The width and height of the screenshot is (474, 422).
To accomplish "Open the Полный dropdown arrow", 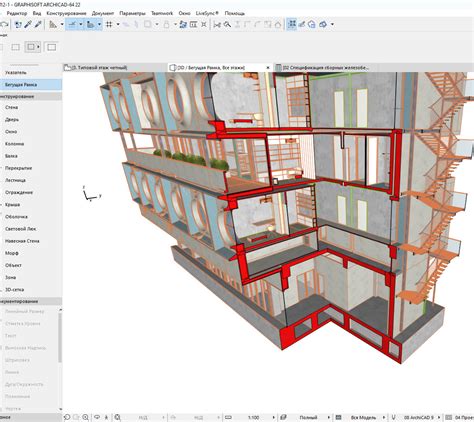I will [x=328, y=417].
